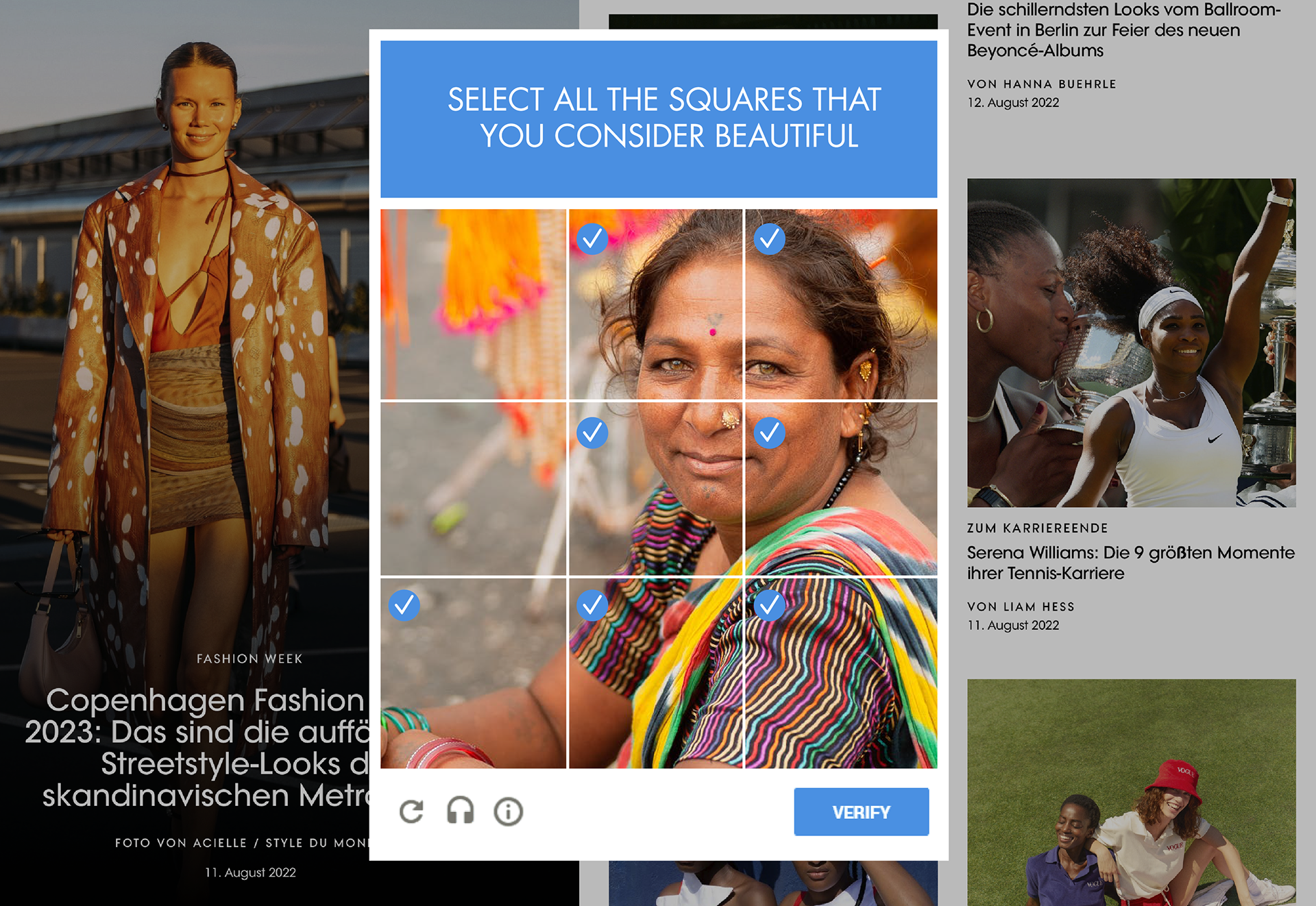Select the unchecked middle-left captcha square
Viewport: 1316px width, 906px height.
tap(474, 489)
